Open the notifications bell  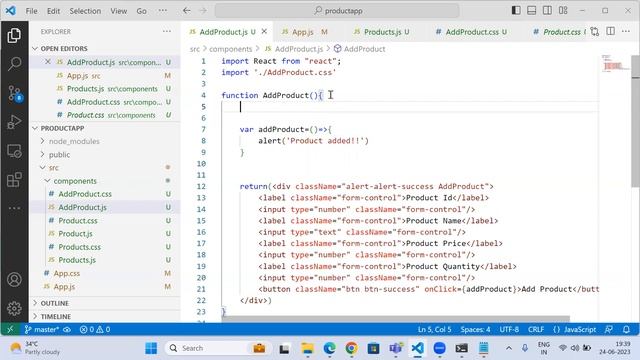tap(626, 329)
